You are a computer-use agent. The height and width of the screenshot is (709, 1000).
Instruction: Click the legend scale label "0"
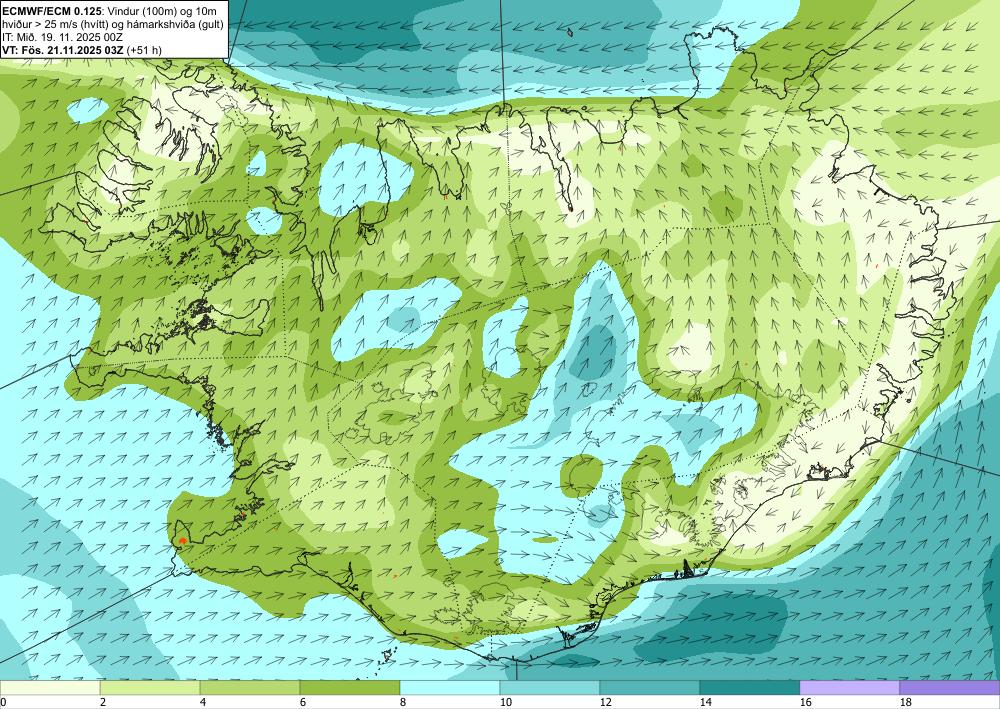(3, 703)
